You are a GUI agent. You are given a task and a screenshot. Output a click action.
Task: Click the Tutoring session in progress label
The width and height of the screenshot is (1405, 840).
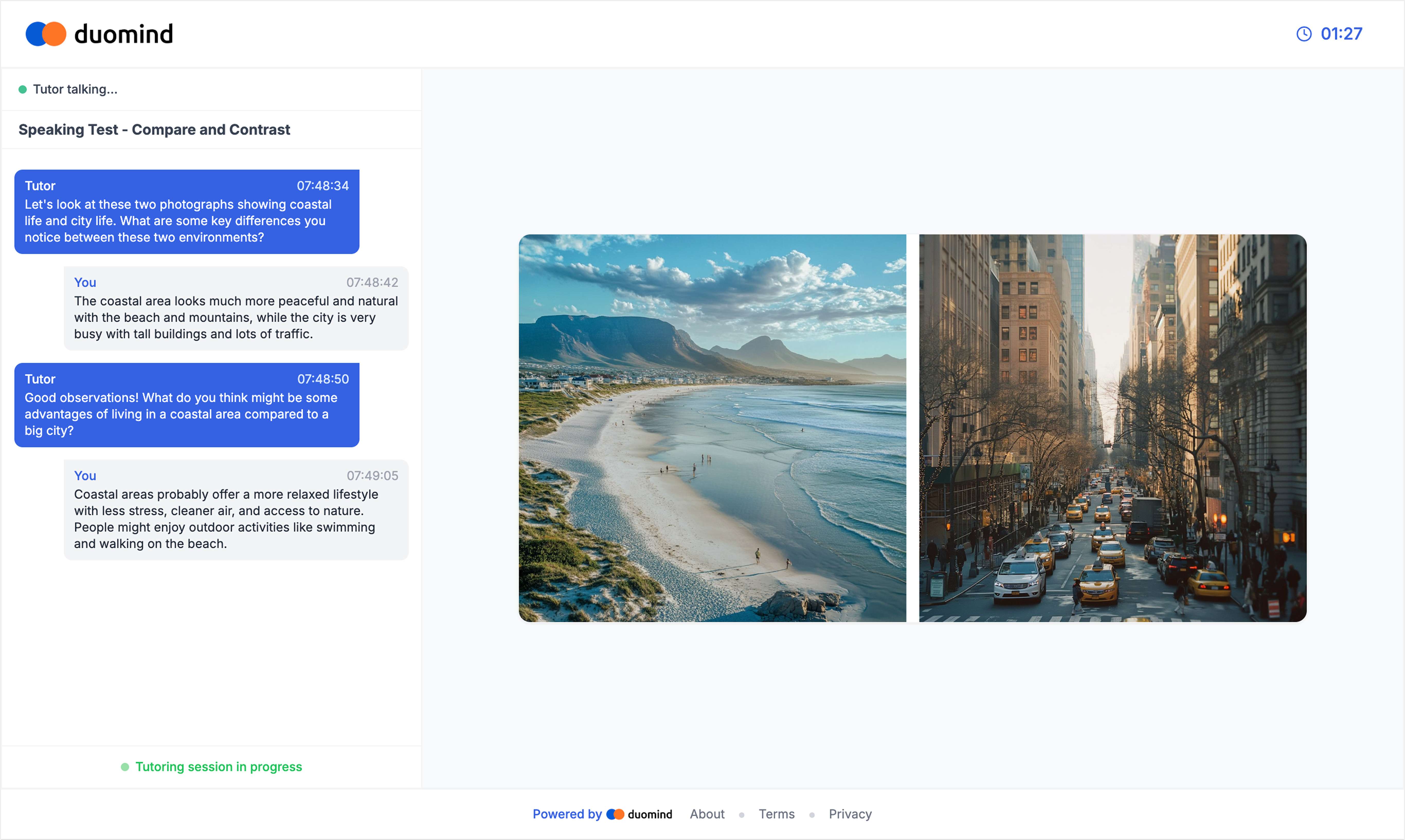[219, 767]
